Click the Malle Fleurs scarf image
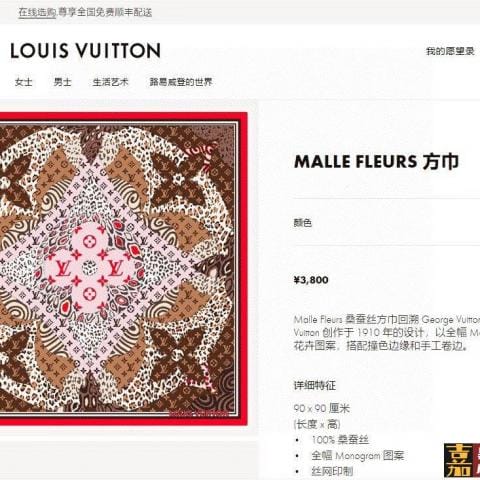 (123, 269)
